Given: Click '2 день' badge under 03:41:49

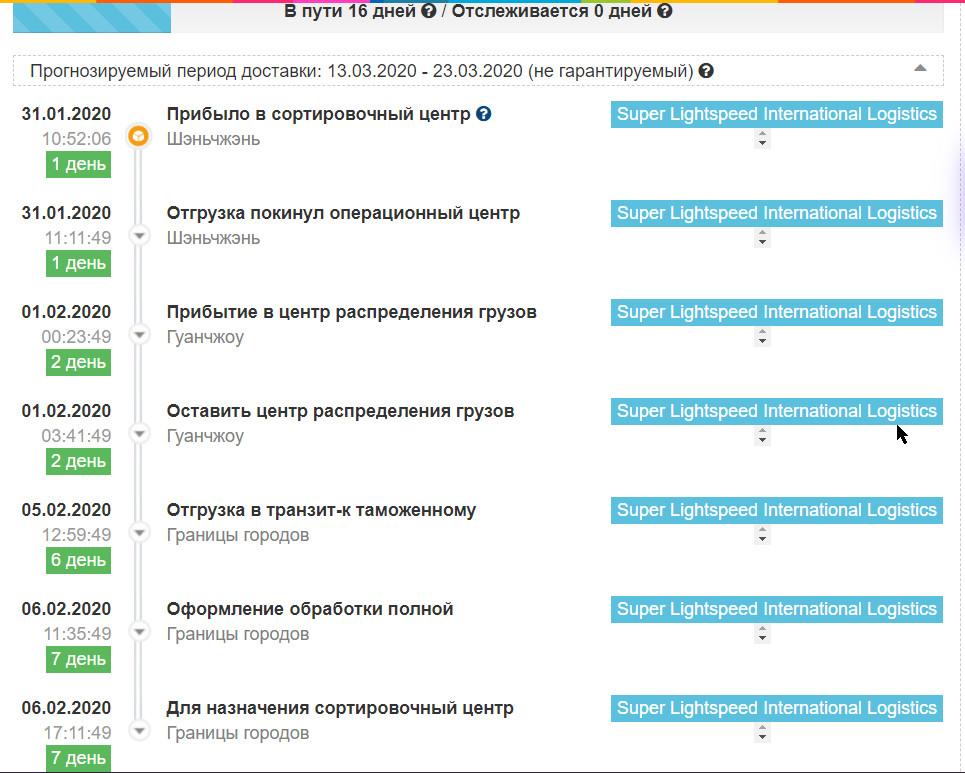Looking at the screenshot, I should [78, 462].
